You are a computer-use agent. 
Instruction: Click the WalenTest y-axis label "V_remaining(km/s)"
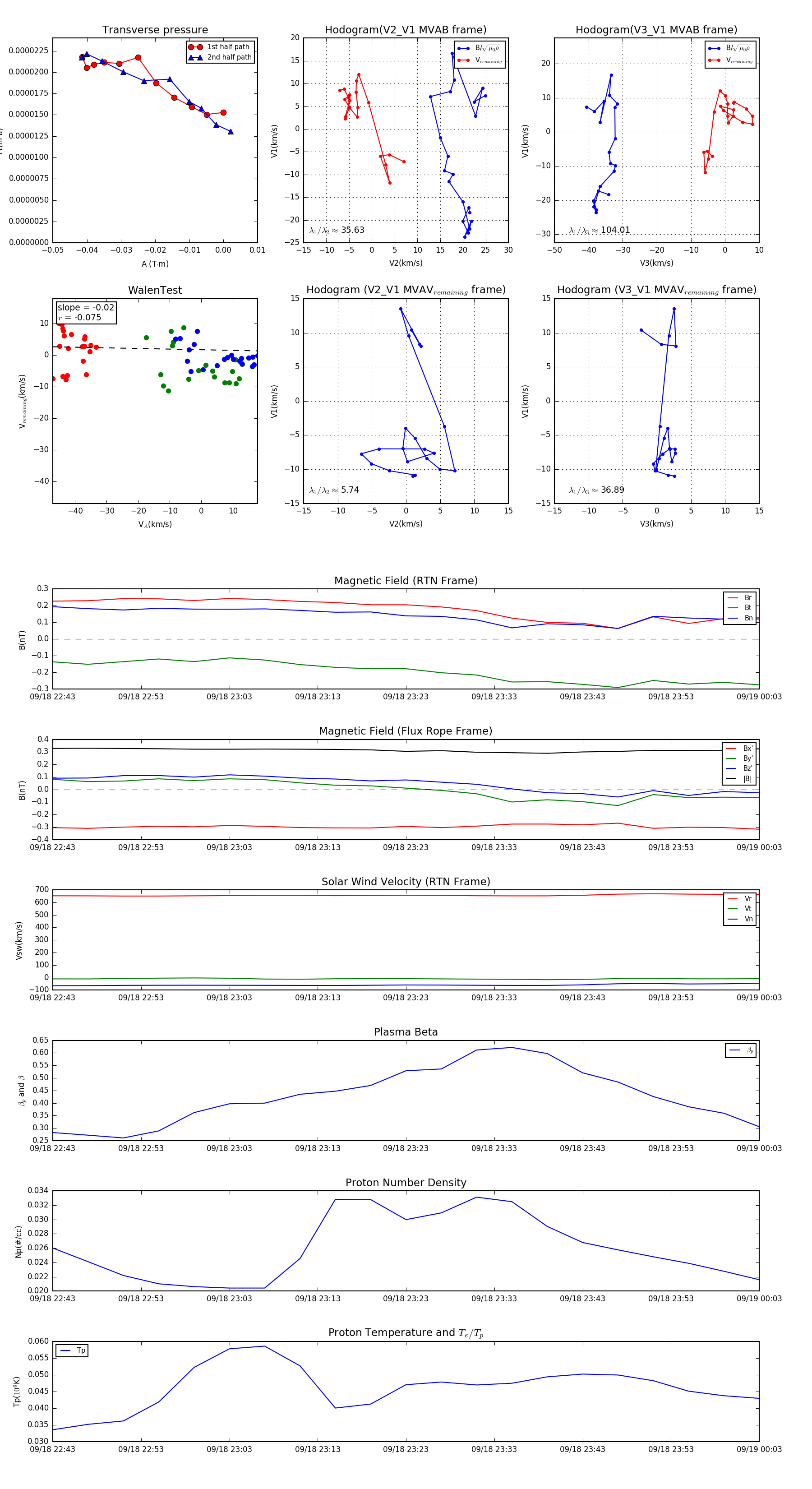coord(23,401)
